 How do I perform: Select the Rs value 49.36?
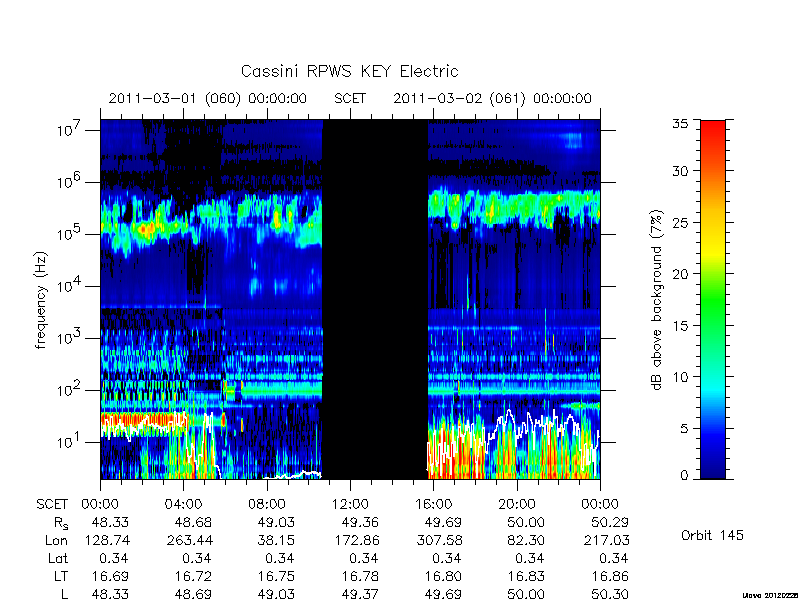click(360, 522)
